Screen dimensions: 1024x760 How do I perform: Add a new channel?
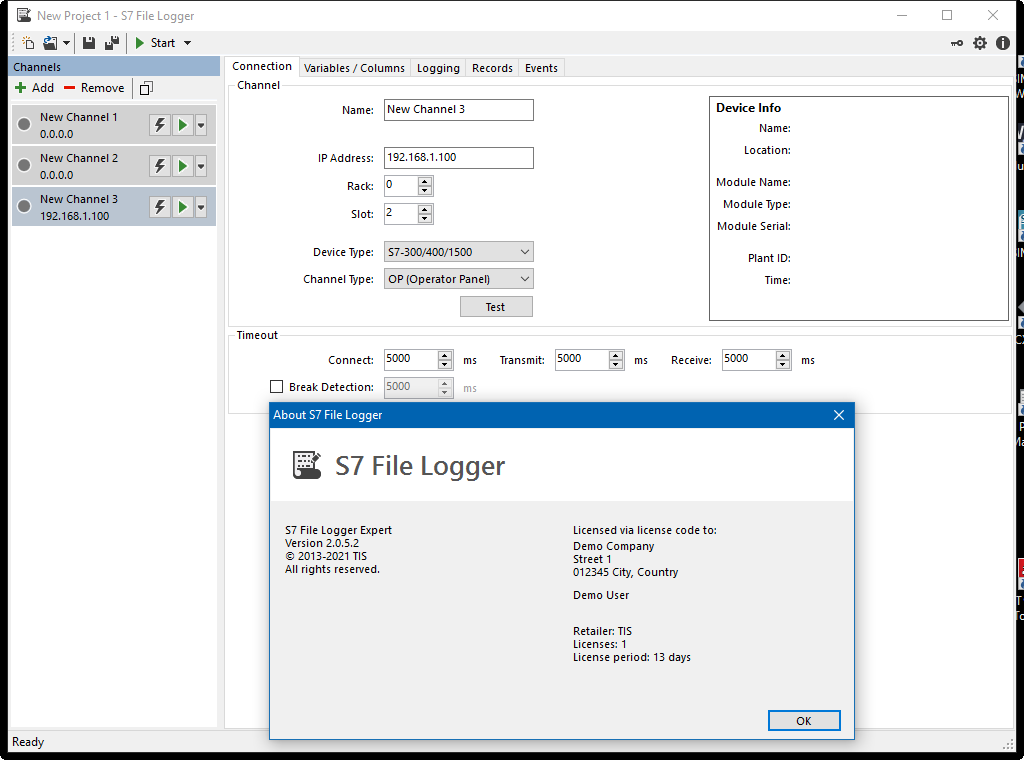click(x=34, y=87)
